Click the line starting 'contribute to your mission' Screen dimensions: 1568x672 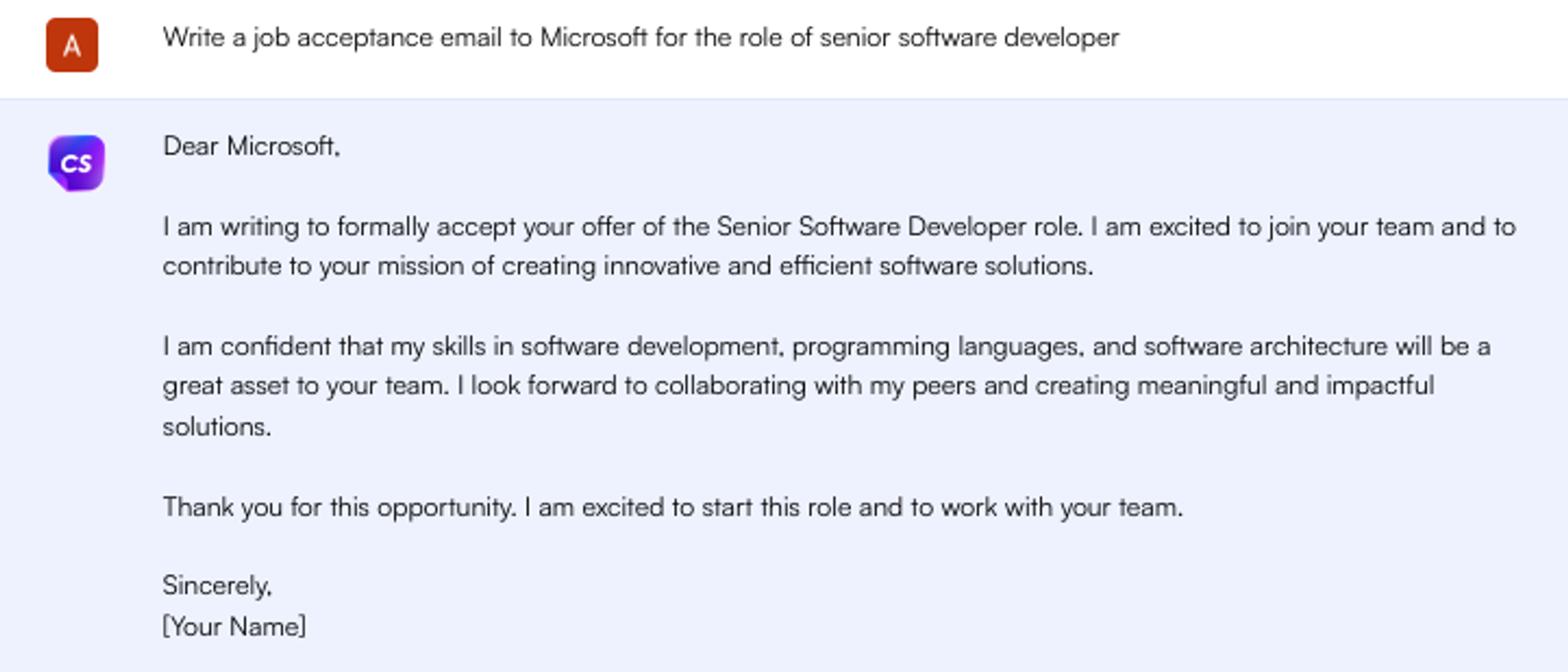point(627,267)
